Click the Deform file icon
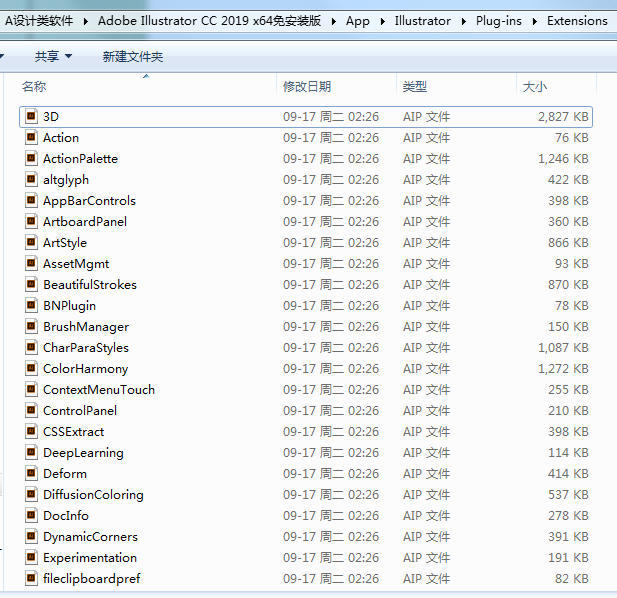Viewport: 617px width, 598px height. pos(31,473)
